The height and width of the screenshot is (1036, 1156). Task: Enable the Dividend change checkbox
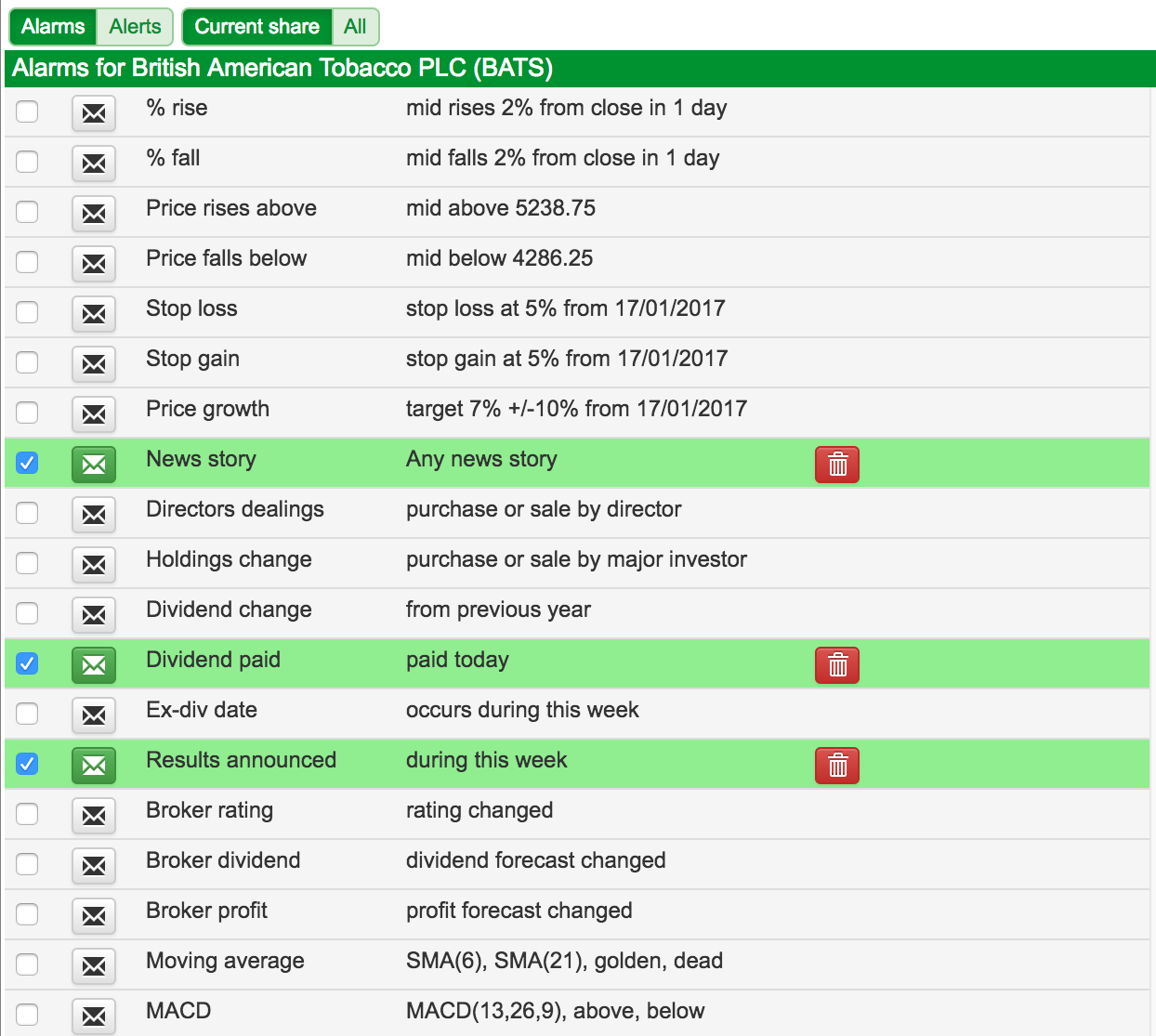click(27, 613)
